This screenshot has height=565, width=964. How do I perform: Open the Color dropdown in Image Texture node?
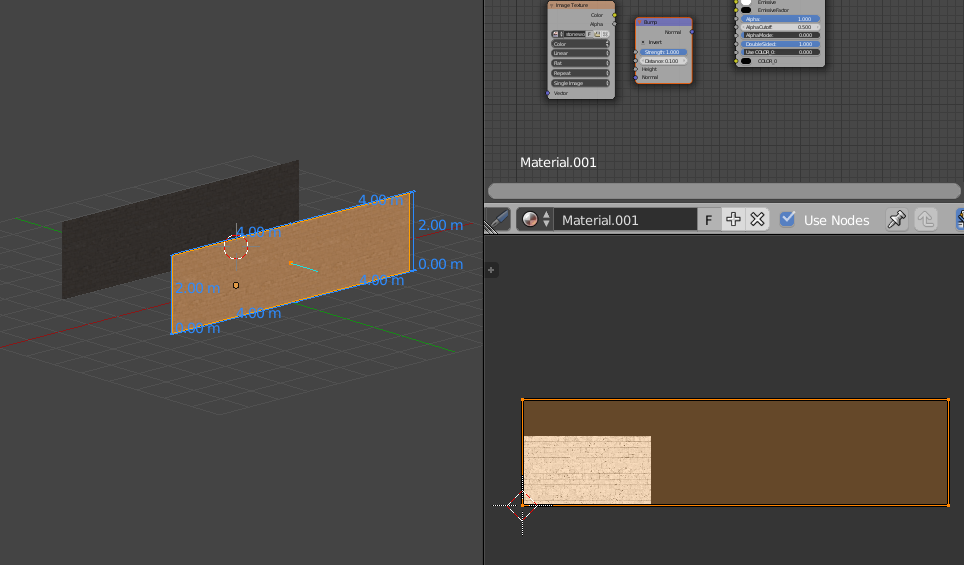580,44
